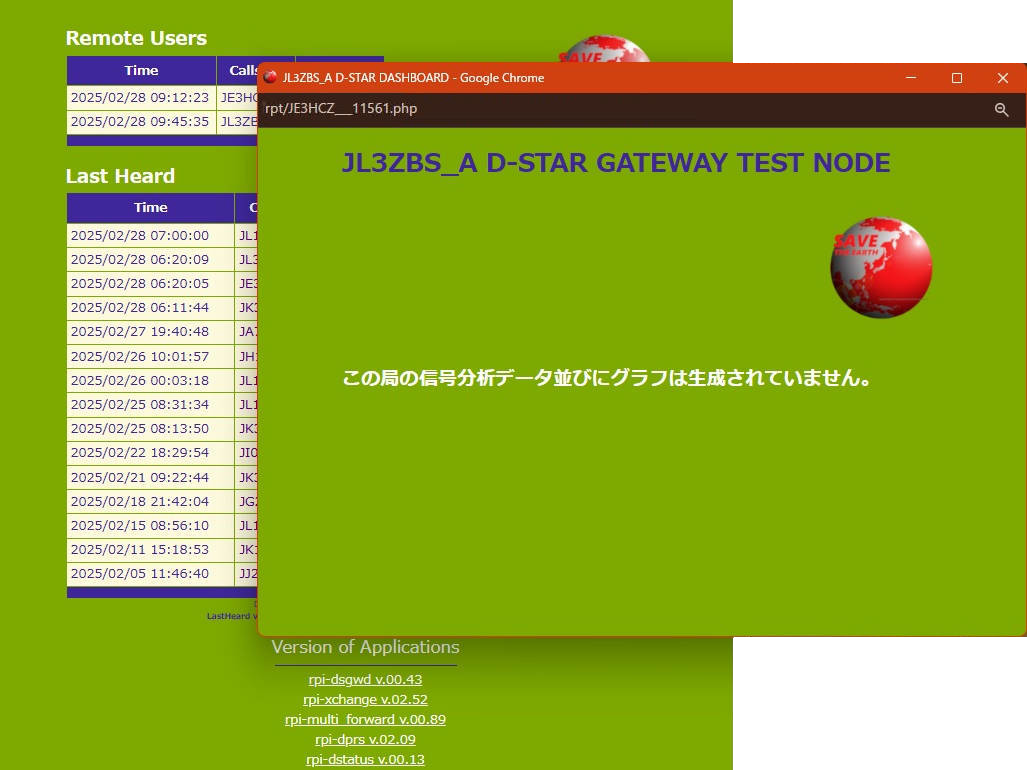Click the zoom magnifier icon in popup address bar
Screen dimensions: 1027x770
[x=1001, y=110]
